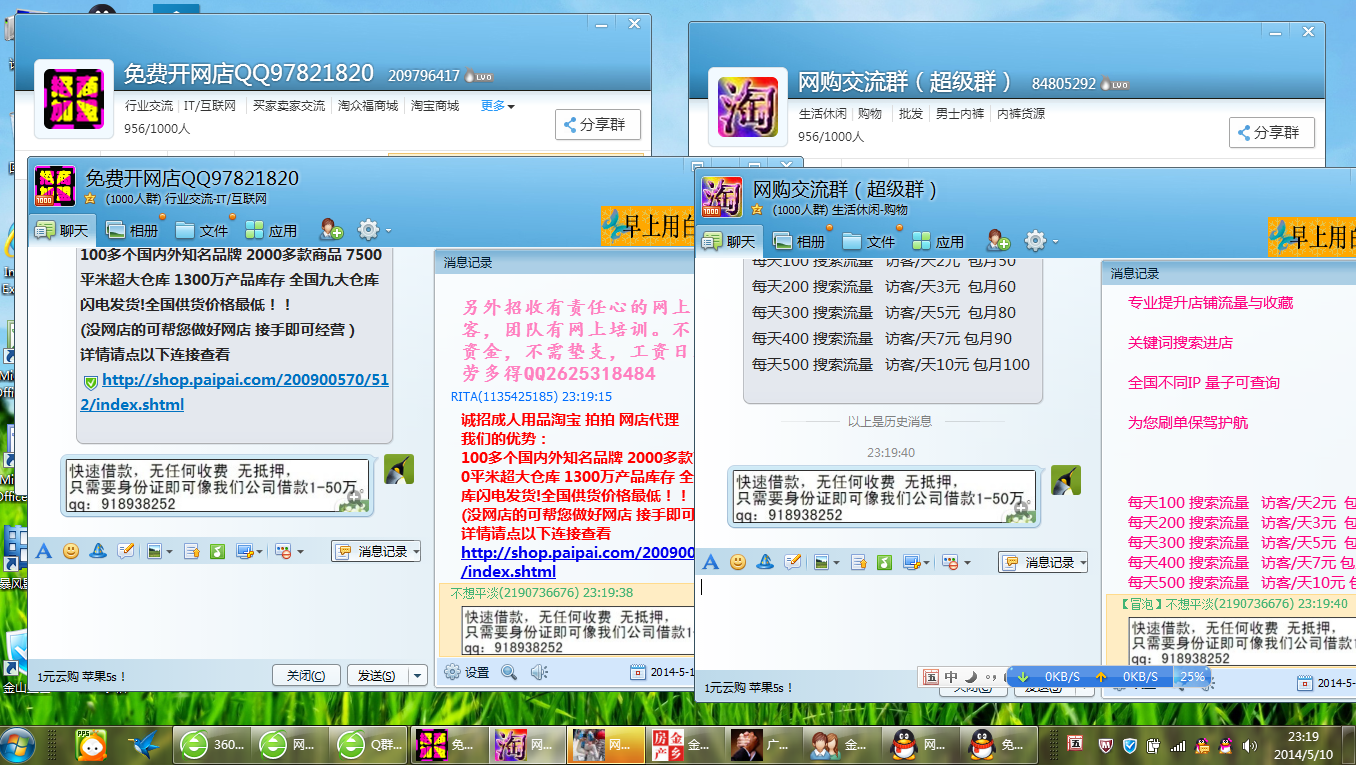Click 25% speed ball on floating network monitor
Screen dimensions: 1356x765
coord(1192,677)
